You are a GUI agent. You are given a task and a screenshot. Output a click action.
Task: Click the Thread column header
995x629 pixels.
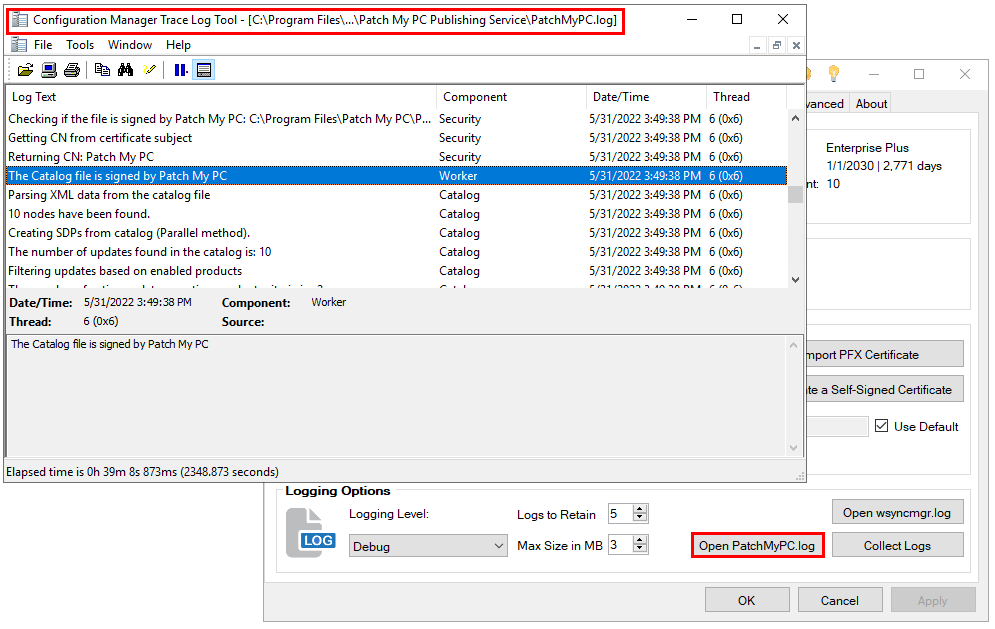[746, 96]
